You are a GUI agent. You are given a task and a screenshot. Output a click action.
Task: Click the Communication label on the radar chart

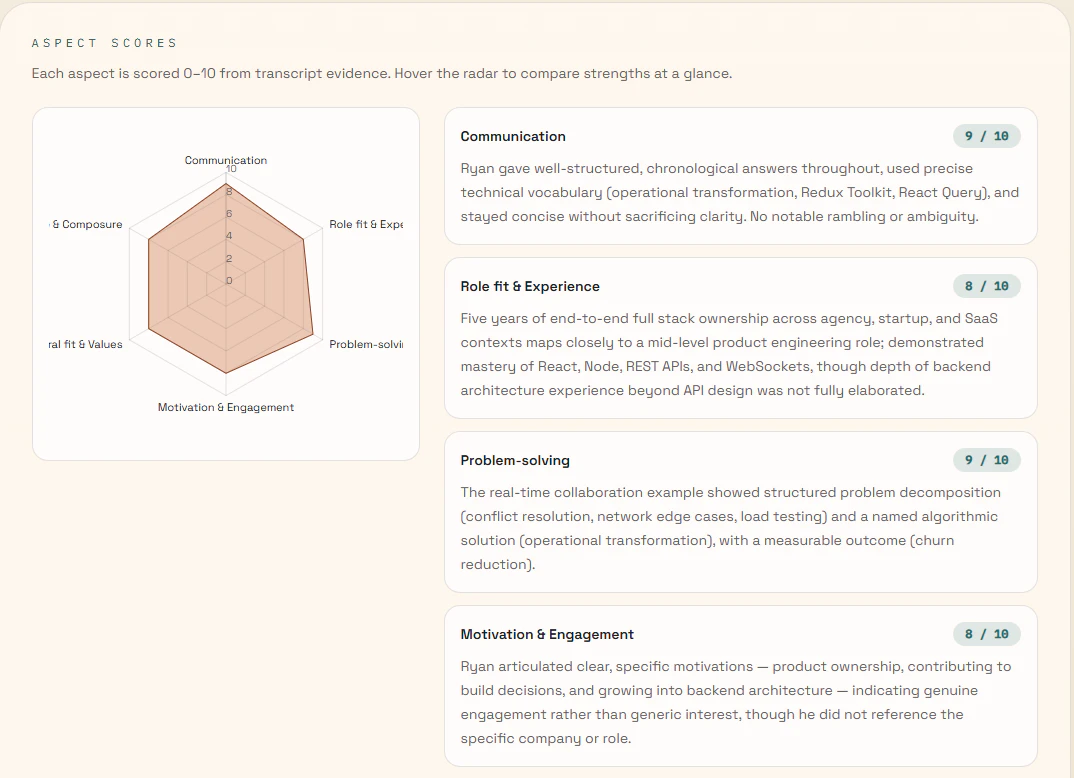click(226, 160)
